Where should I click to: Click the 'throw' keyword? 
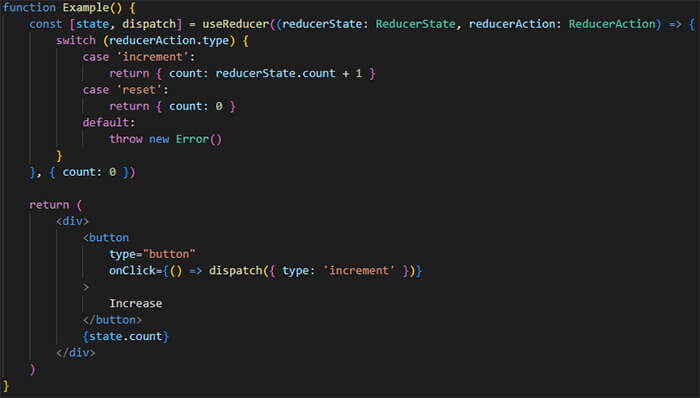point(126,139)
